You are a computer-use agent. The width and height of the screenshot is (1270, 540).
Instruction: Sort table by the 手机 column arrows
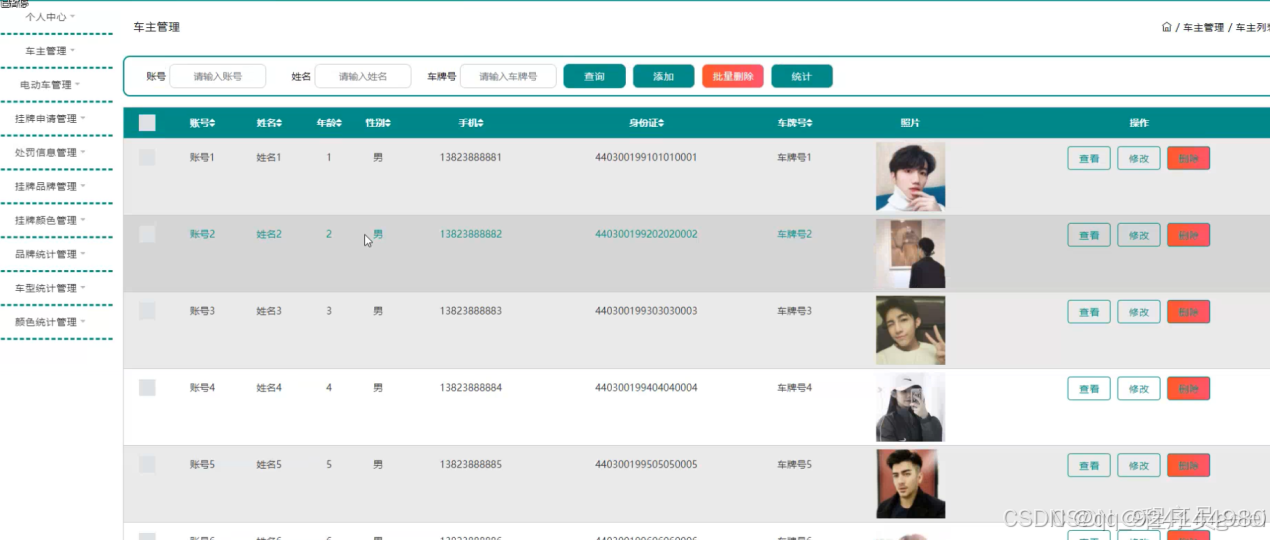point(481,123)
